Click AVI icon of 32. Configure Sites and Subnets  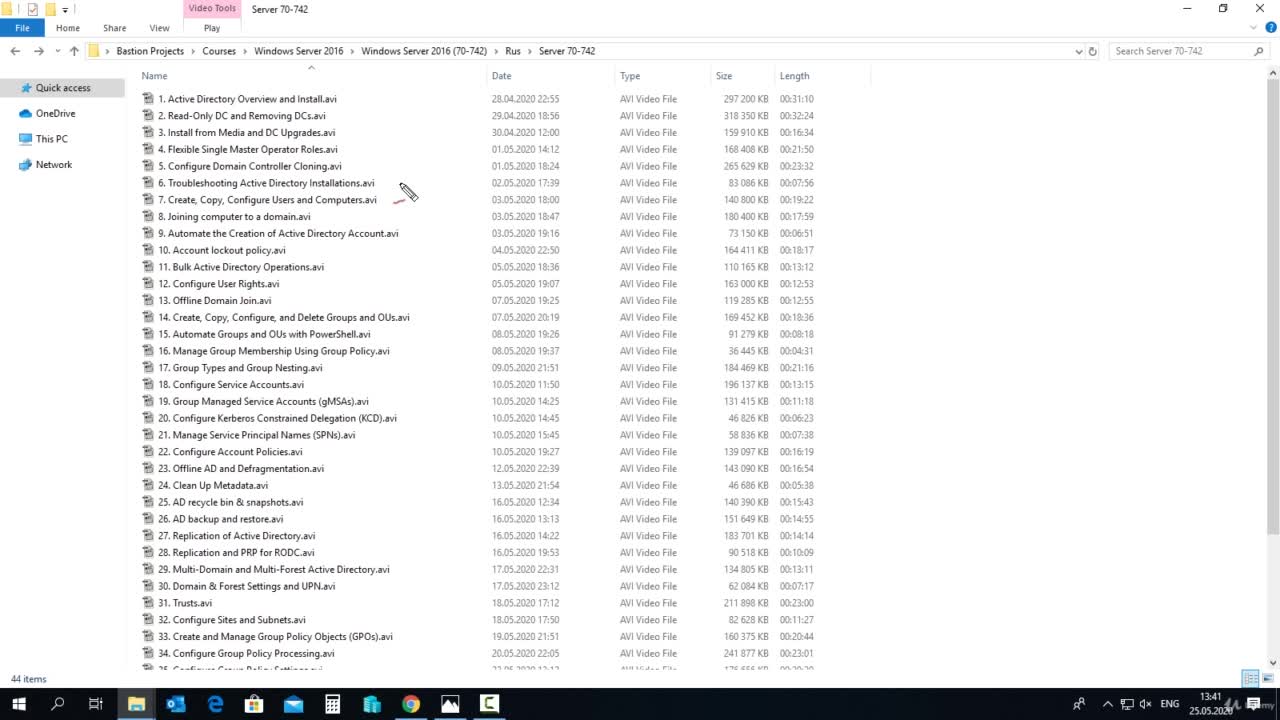[x=148, y=620]
